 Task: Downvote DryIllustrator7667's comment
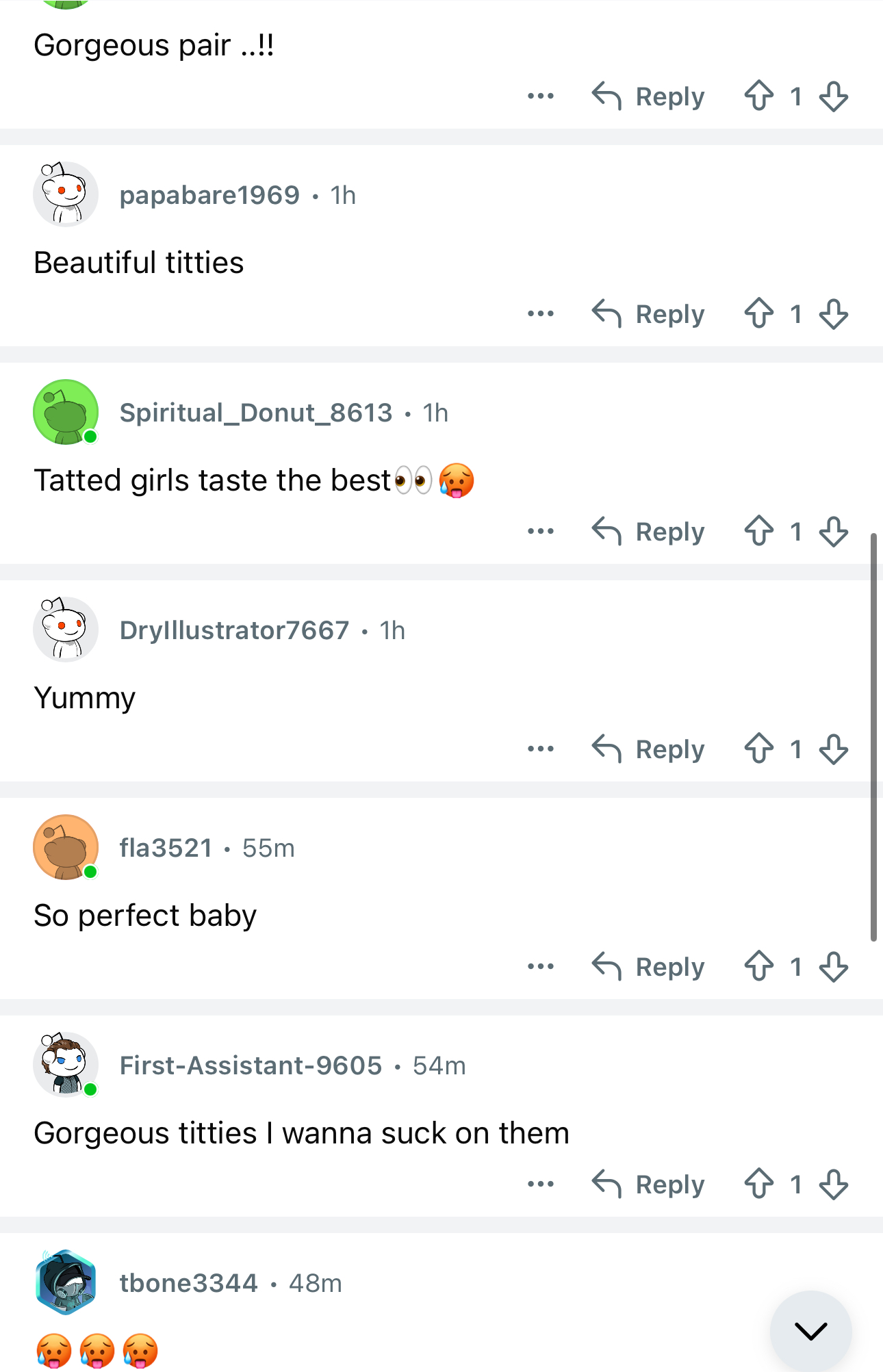pos(833,749)
